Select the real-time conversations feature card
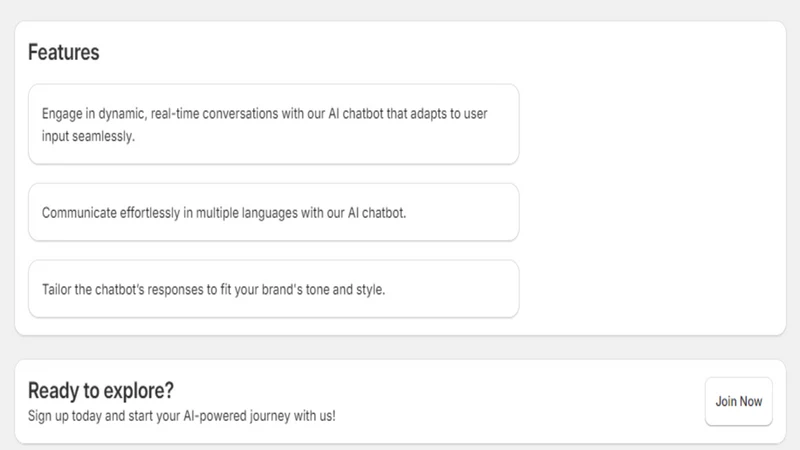 pos(273,124)
